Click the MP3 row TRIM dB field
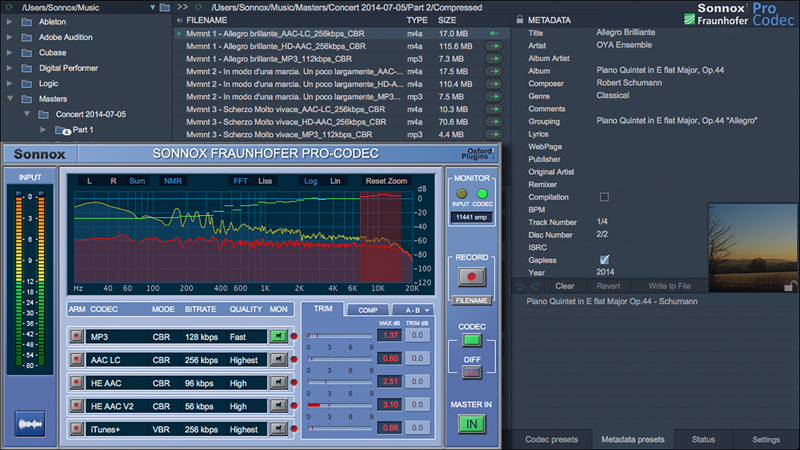 pyautogui.click(x=417, y=335)
